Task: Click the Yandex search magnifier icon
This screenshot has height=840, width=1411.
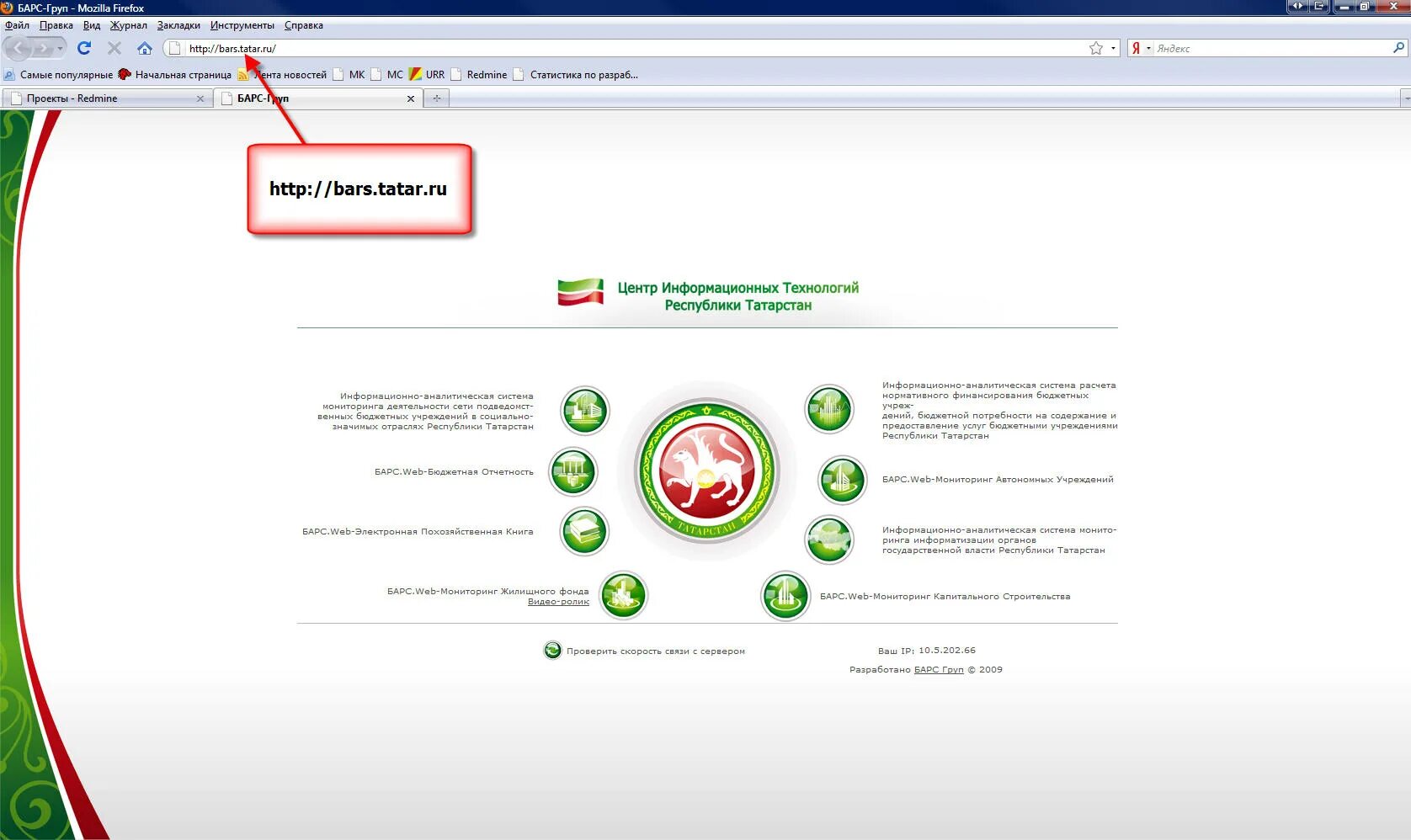Action: tap(1398, 48)
